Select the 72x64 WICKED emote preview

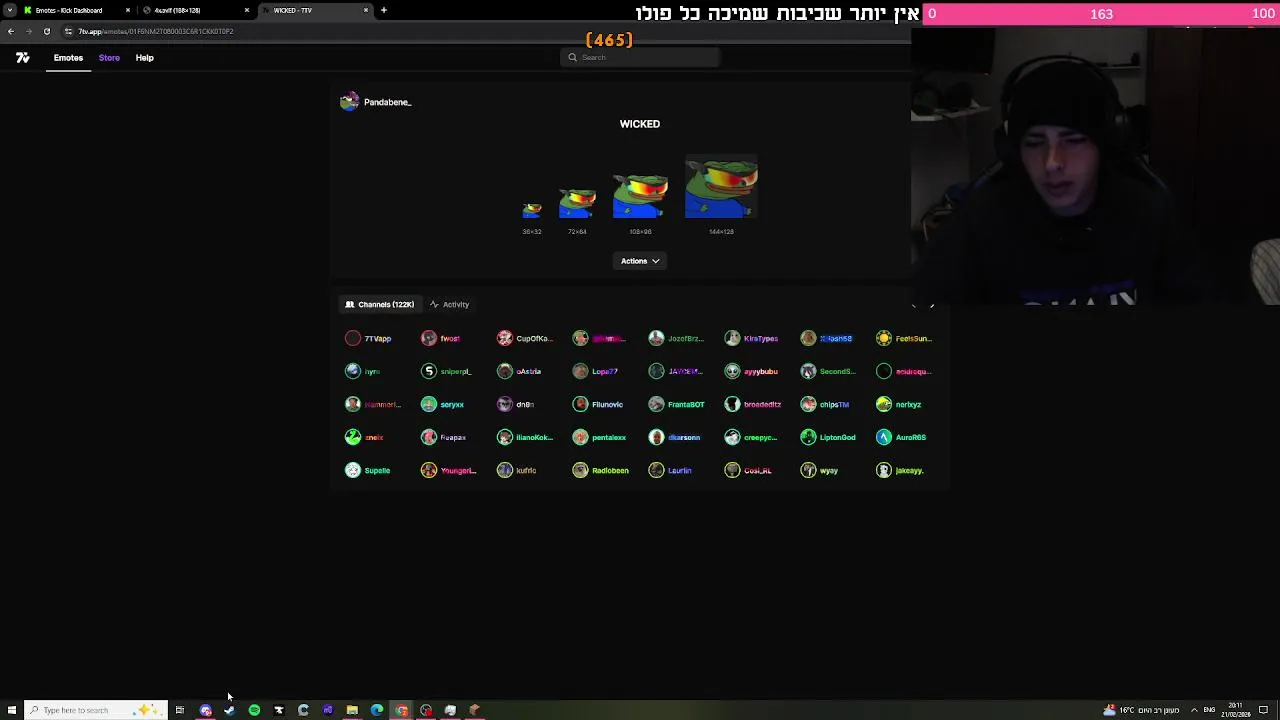tap(577, 202)
